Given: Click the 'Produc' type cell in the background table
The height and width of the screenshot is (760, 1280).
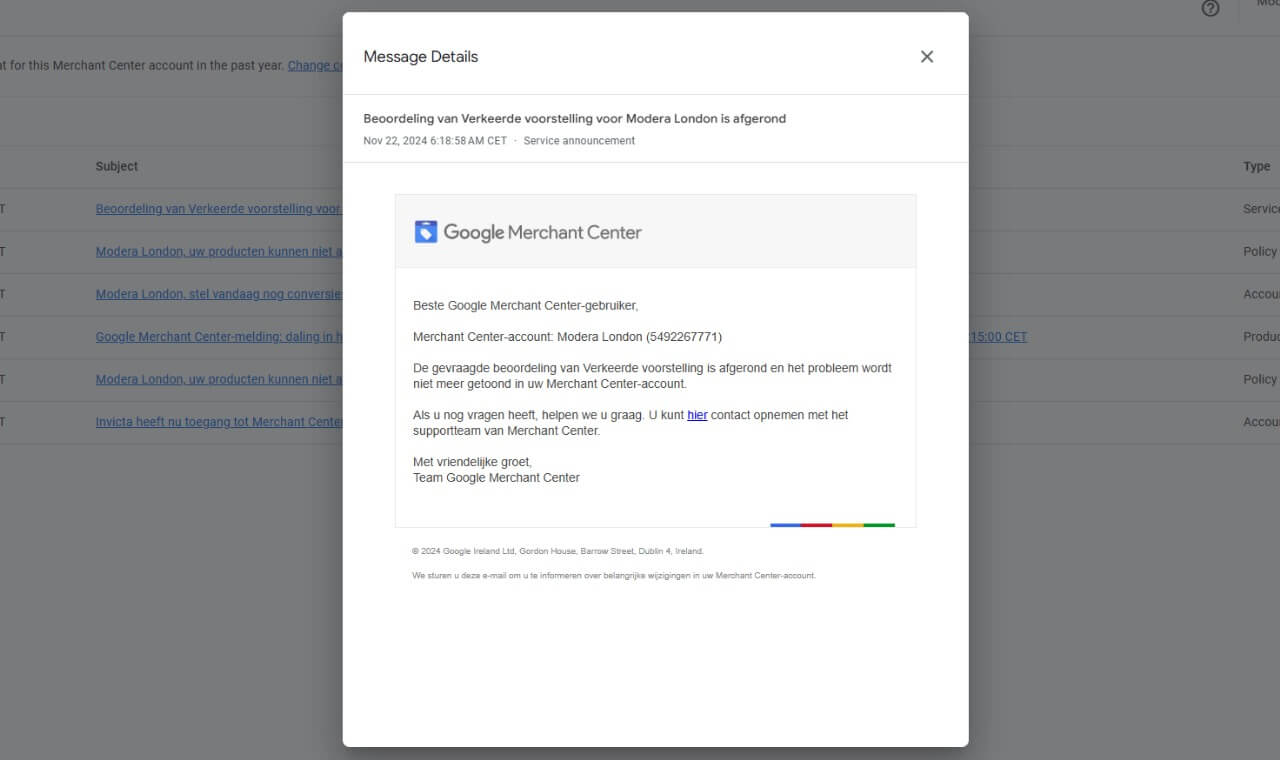Looking at the screenshot, I should [1261, 337].
